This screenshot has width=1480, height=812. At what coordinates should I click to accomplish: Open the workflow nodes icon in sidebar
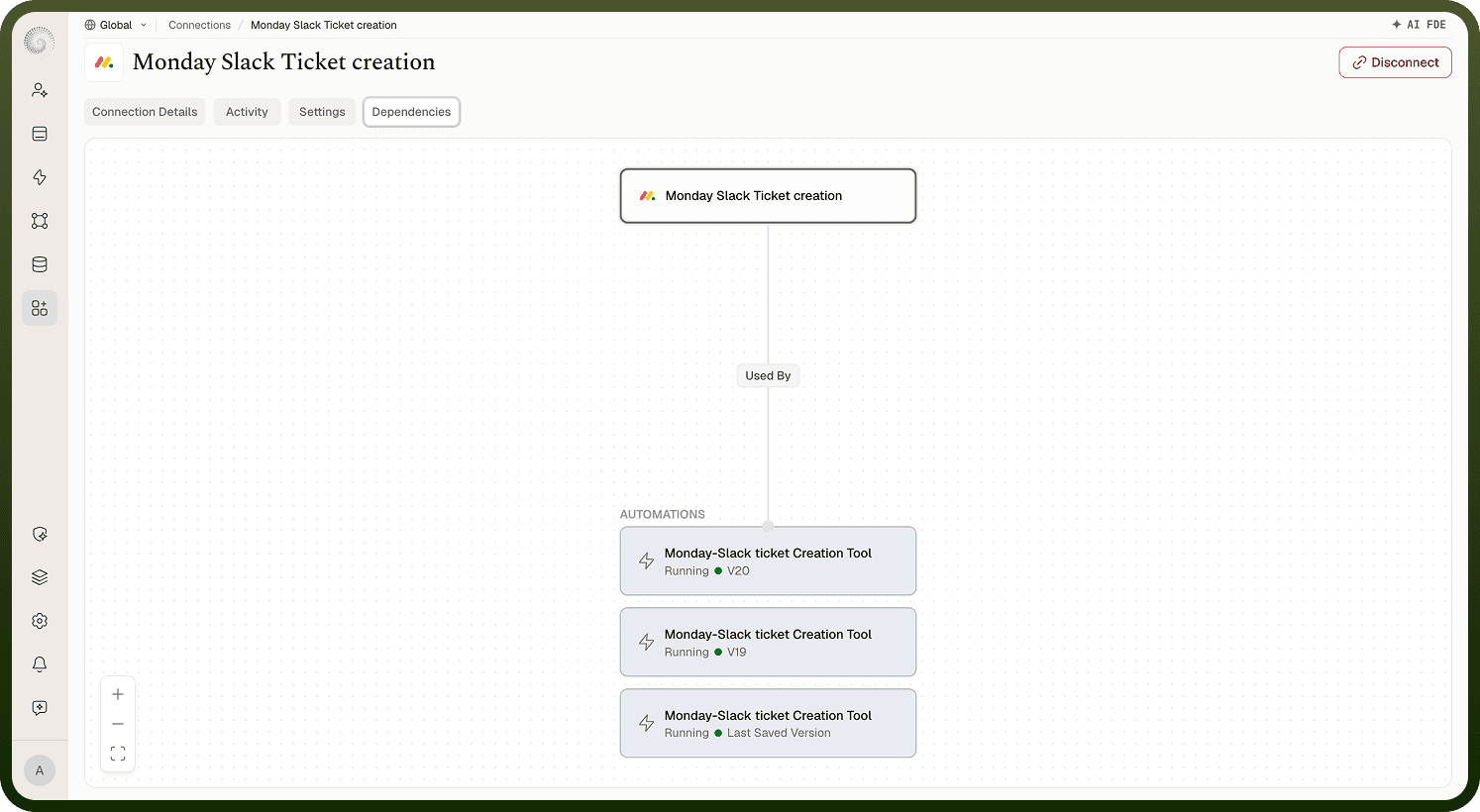40,221
